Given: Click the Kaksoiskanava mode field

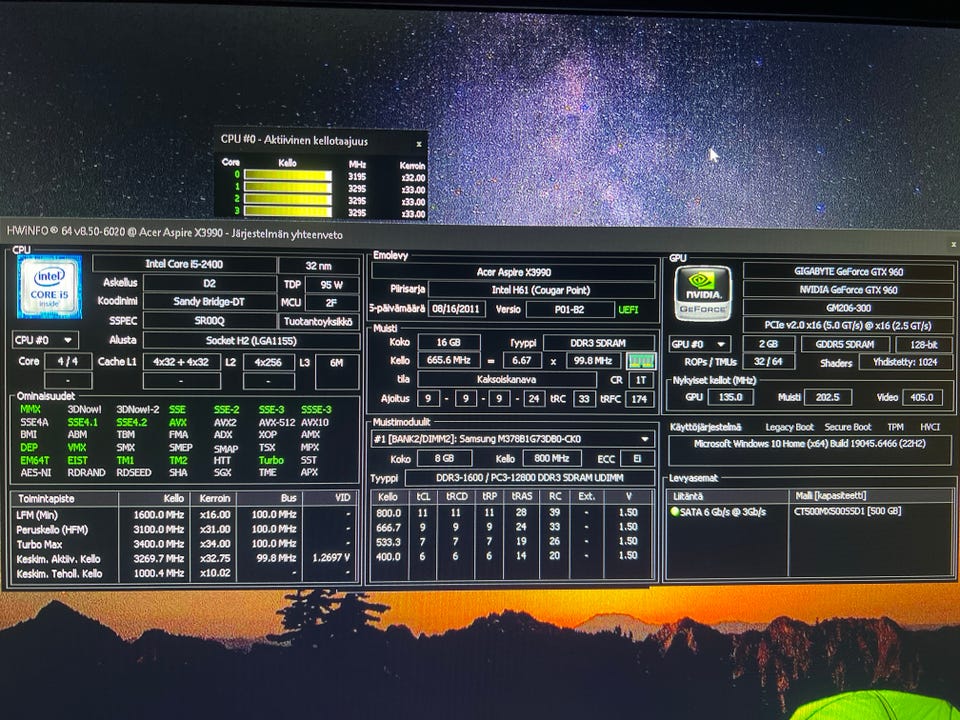Looking at the screenshot, I should point(506,380).
